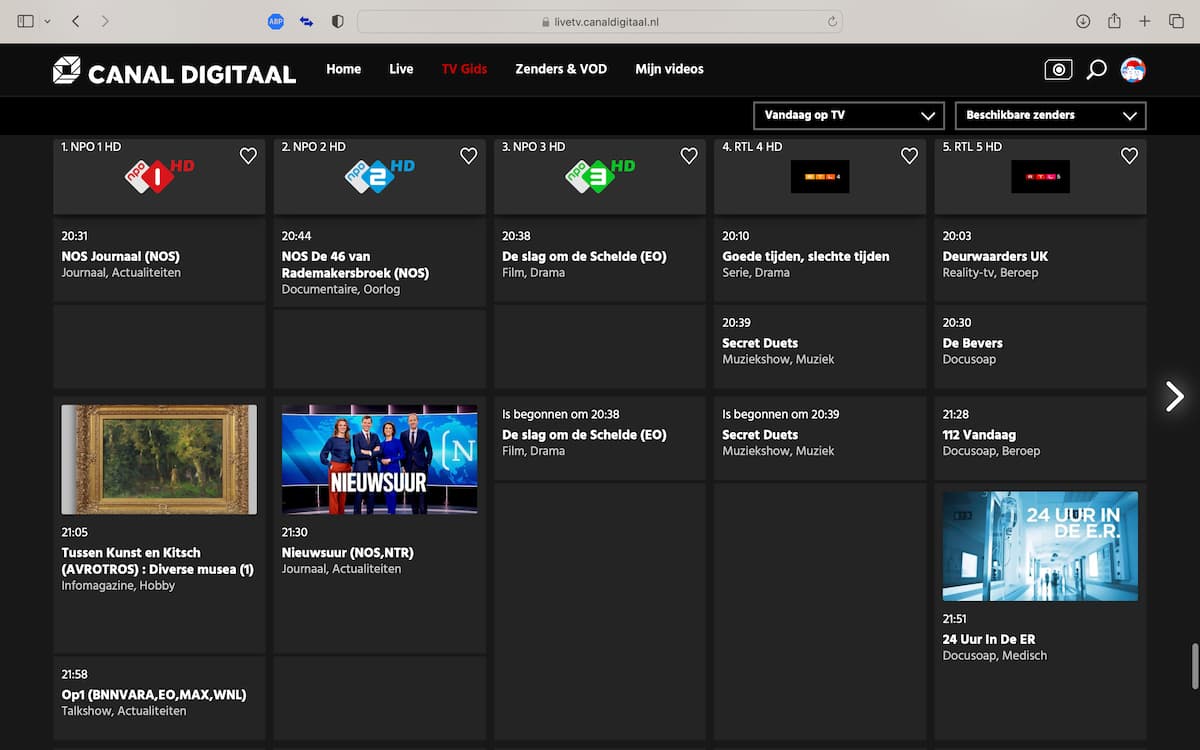The height and width of the screenshot is (750, 1200).
Task: Open the Beschikbare zenders dropdown
Action: click(1050, 115)
